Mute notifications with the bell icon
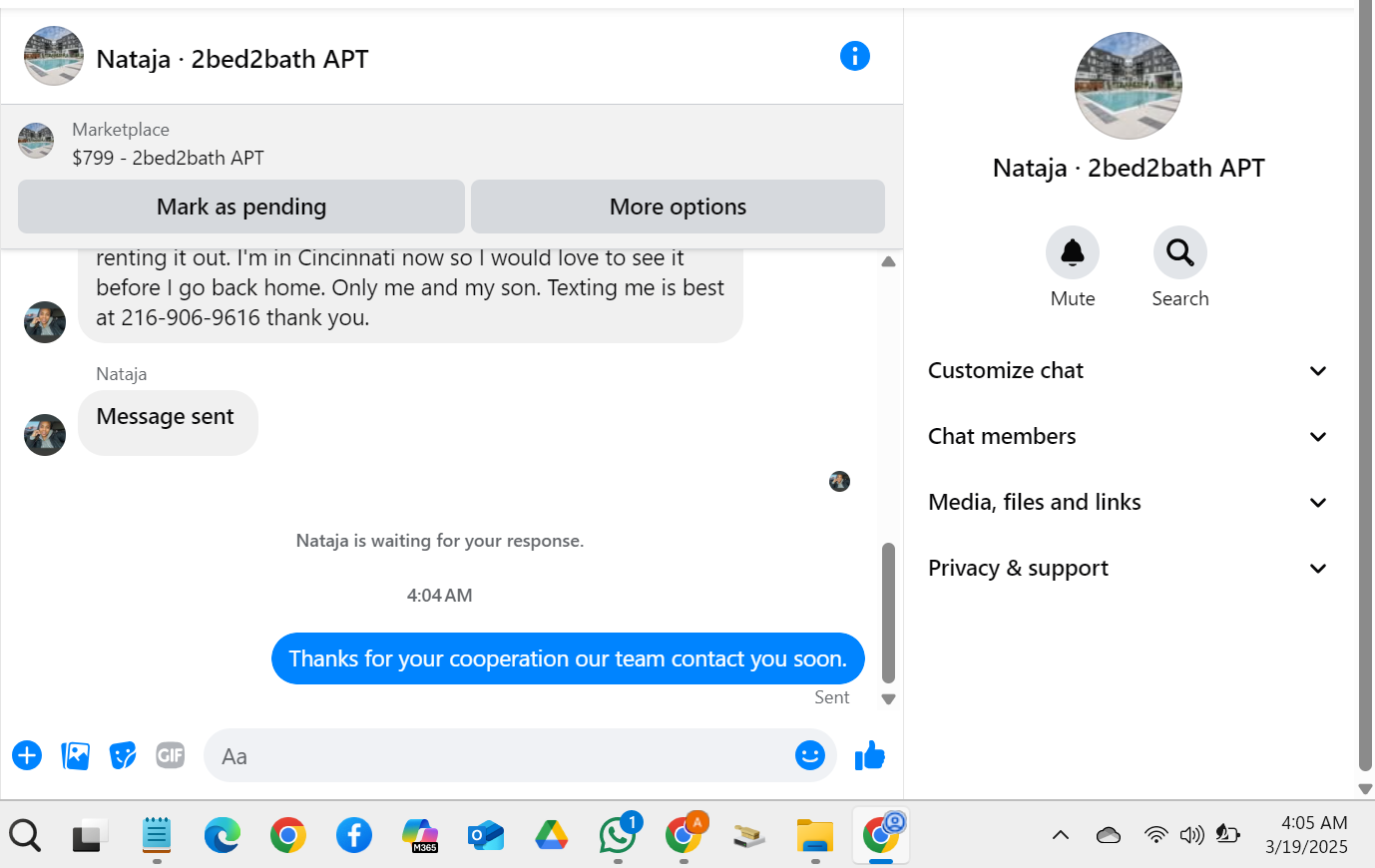Screen dimensions: 1375x868 coord(1073,252)
